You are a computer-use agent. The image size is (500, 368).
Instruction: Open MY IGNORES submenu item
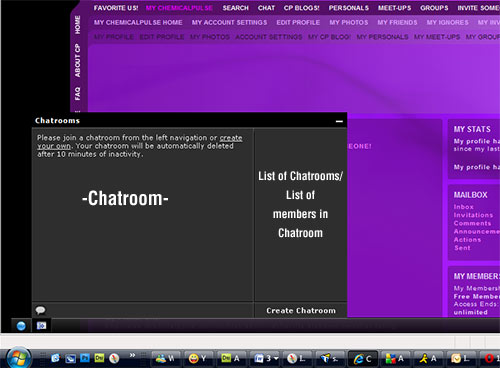447,22
